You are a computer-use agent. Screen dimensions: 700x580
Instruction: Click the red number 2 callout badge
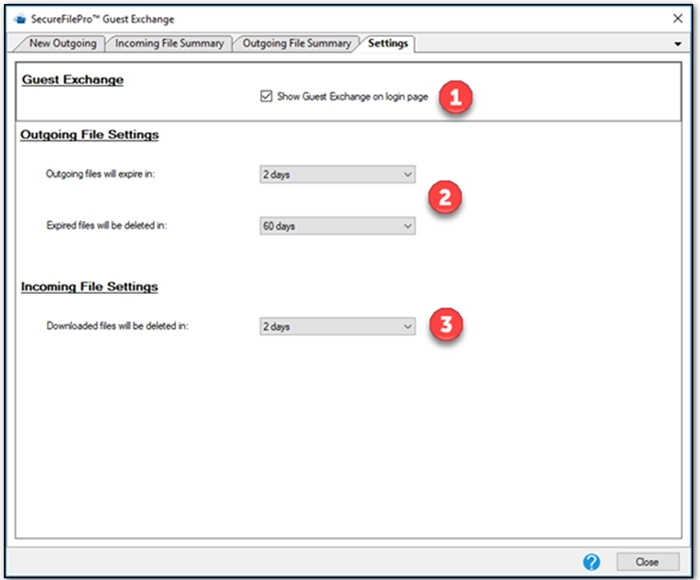444,197
